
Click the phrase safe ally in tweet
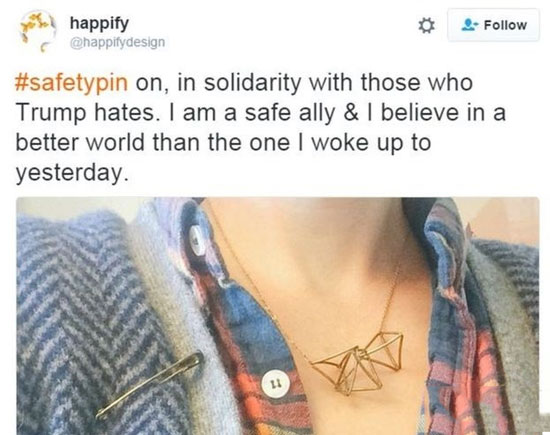coord(289,113)
